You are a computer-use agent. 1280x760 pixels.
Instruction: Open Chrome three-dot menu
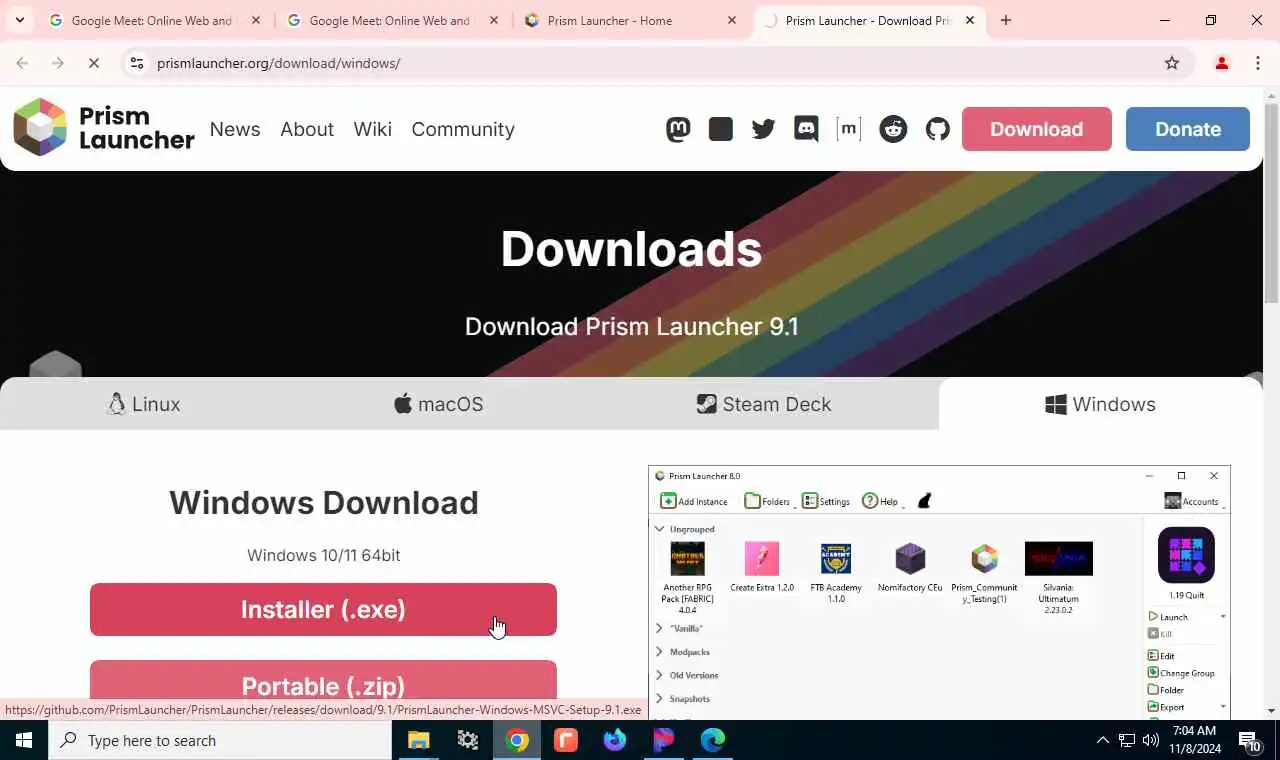[x=1257, y=63]
